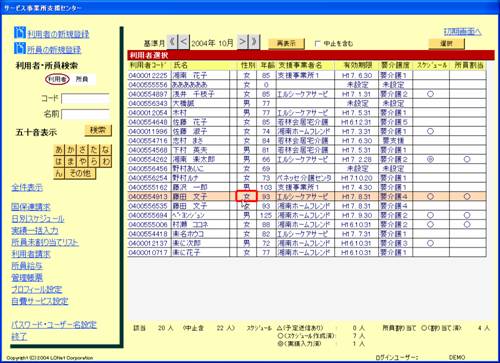This screenshot has width=500, height=363.
Task: Click the 所員の新規登録 document icon
Action: [x=20, y=48]
